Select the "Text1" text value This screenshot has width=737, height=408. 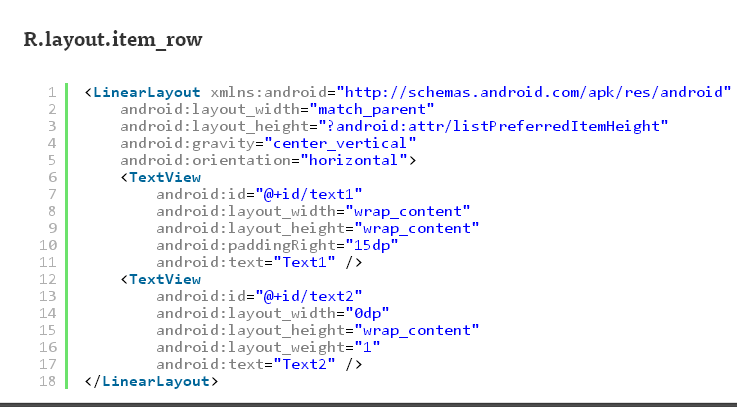(305, 262)
